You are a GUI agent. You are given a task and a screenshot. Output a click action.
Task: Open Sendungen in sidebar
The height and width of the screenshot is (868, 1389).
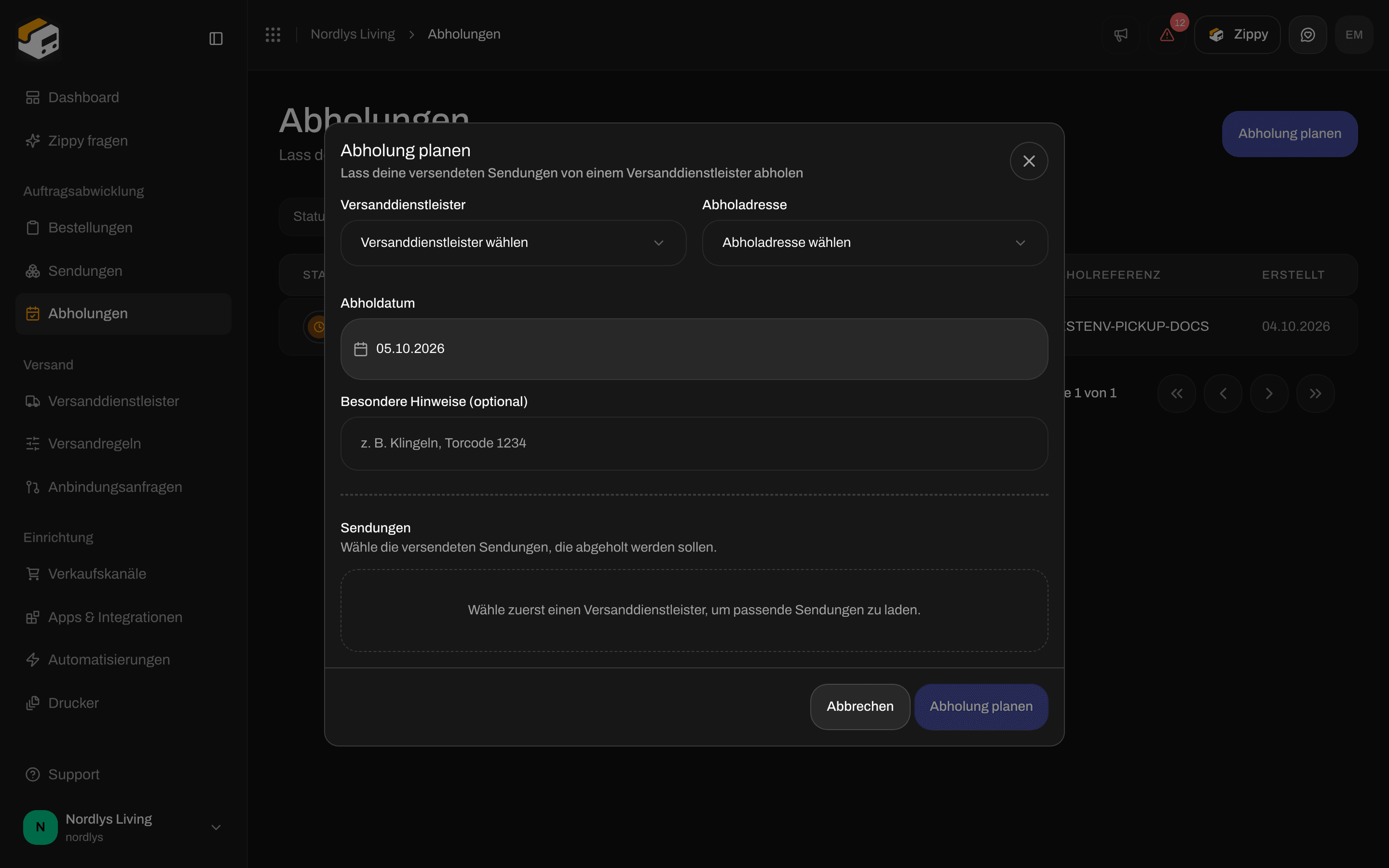[123, 271]
